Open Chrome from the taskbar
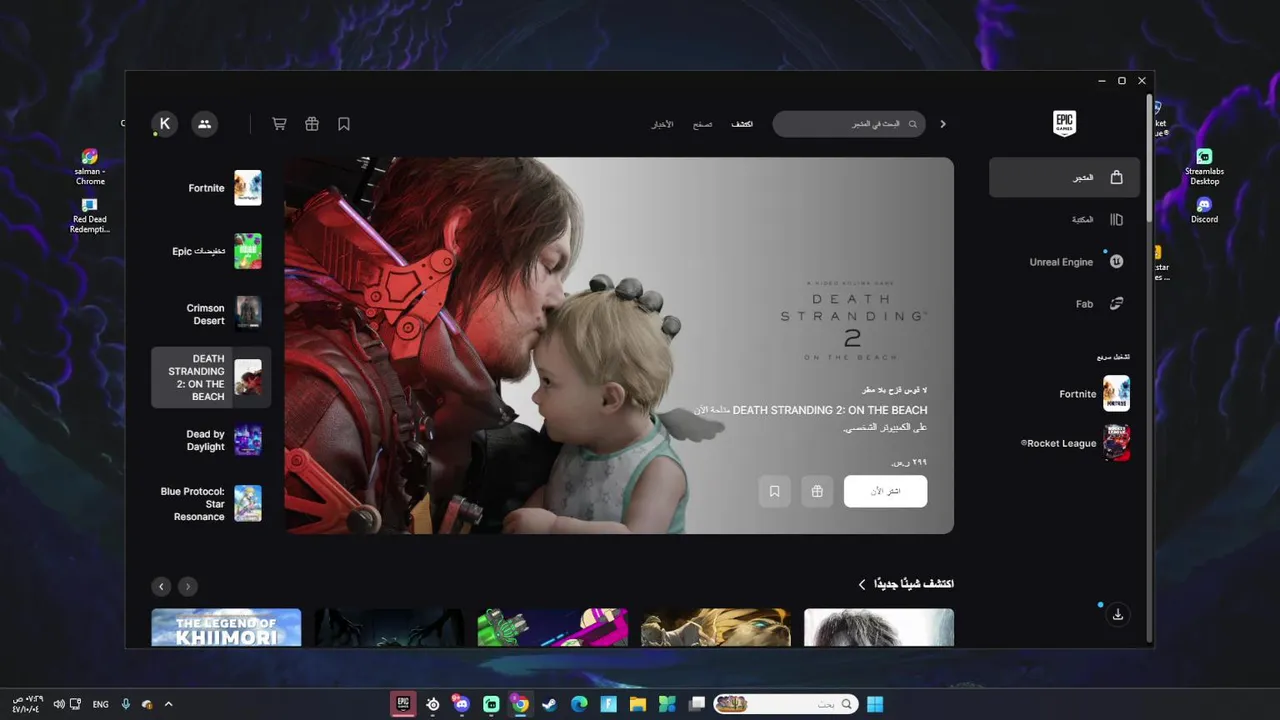This screenshot has height=720, width=1280. click(x=520, y=704)
